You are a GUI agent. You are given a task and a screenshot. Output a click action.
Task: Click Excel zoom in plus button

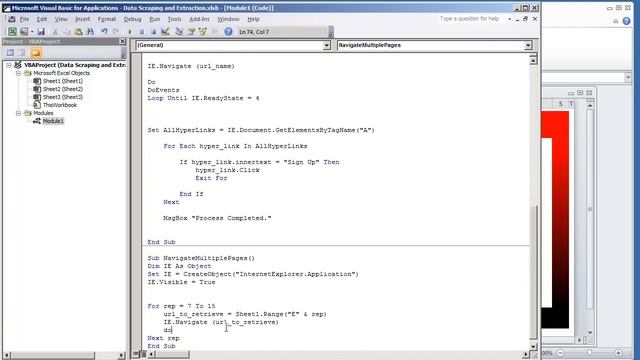coord(618,353)
